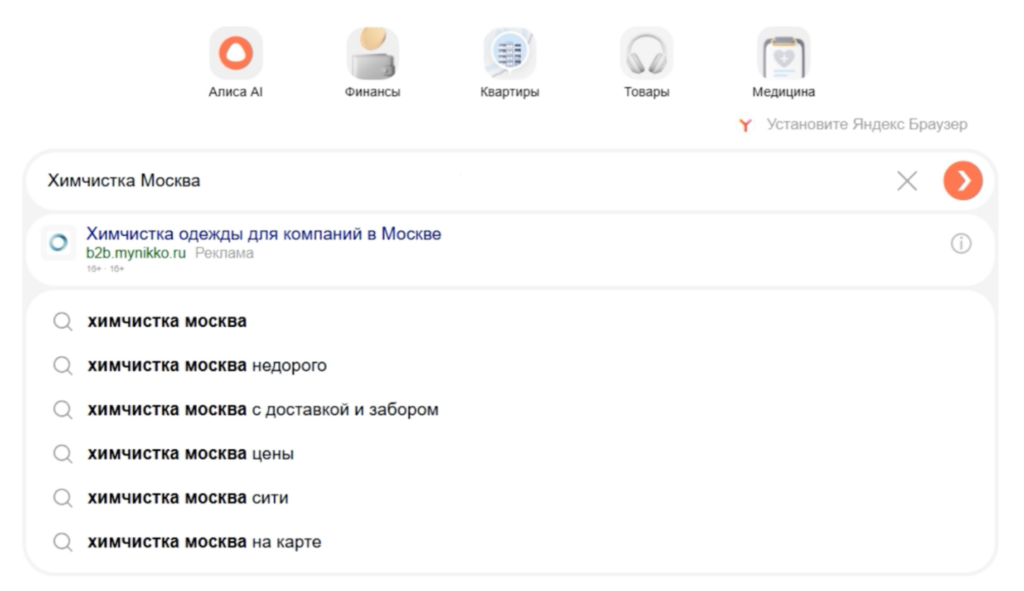Open the Финансы wallet icon
This screenshot has height=591, width=1024.
[372, 54]
